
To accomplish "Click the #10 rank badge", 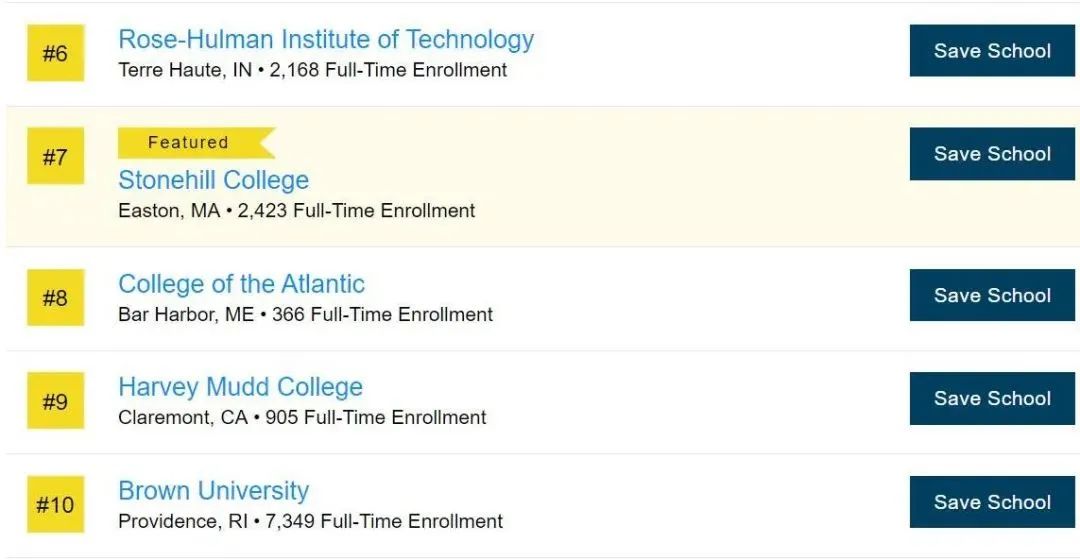I will (56, 504).
